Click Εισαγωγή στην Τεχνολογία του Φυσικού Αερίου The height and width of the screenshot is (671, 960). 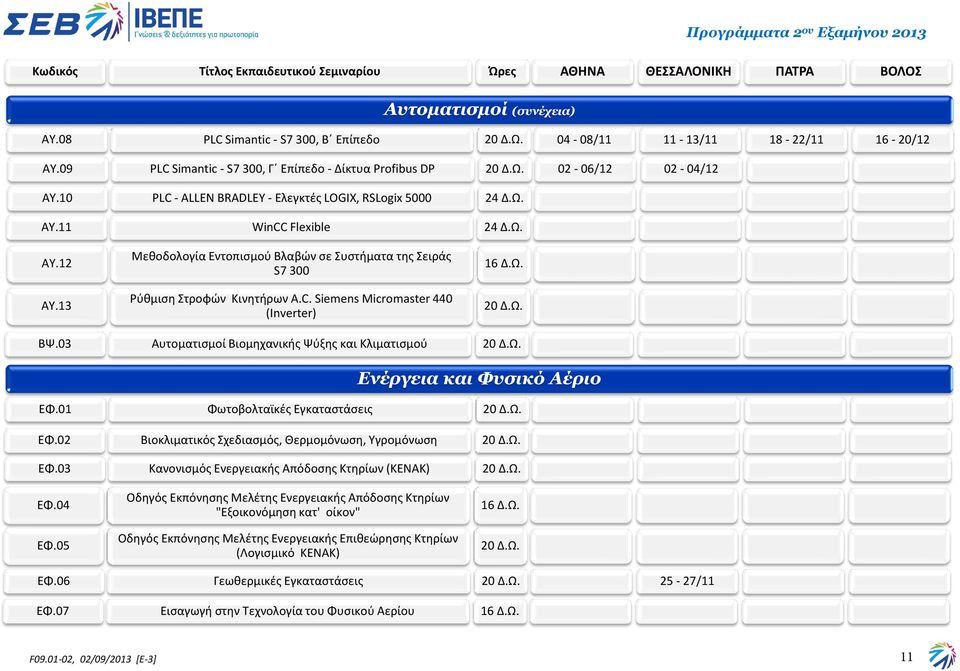pyautogui.click(x=288, y=611)
